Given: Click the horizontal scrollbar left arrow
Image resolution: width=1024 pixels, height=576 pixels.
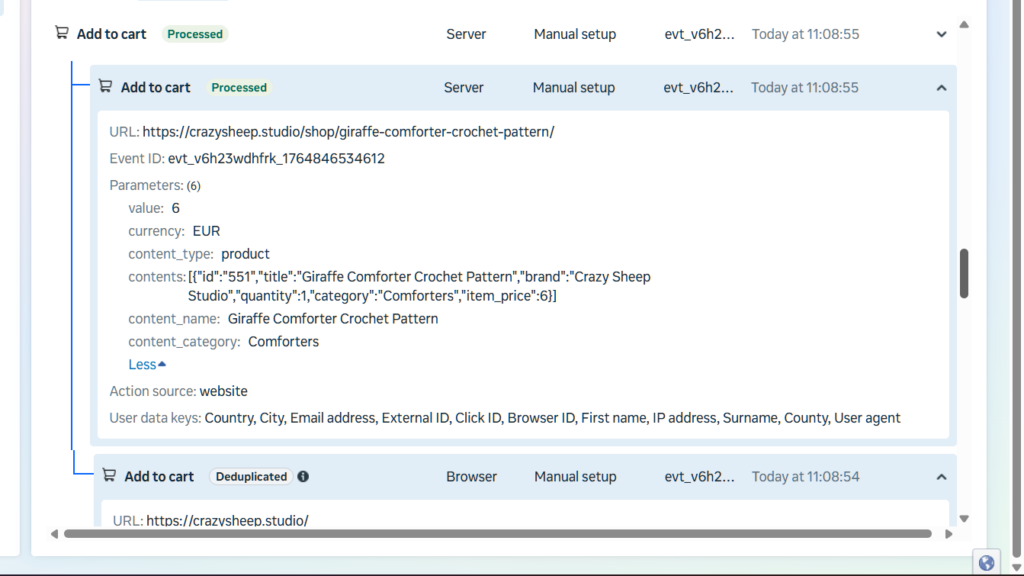Looking at the screenshot, I should (54, 534).
